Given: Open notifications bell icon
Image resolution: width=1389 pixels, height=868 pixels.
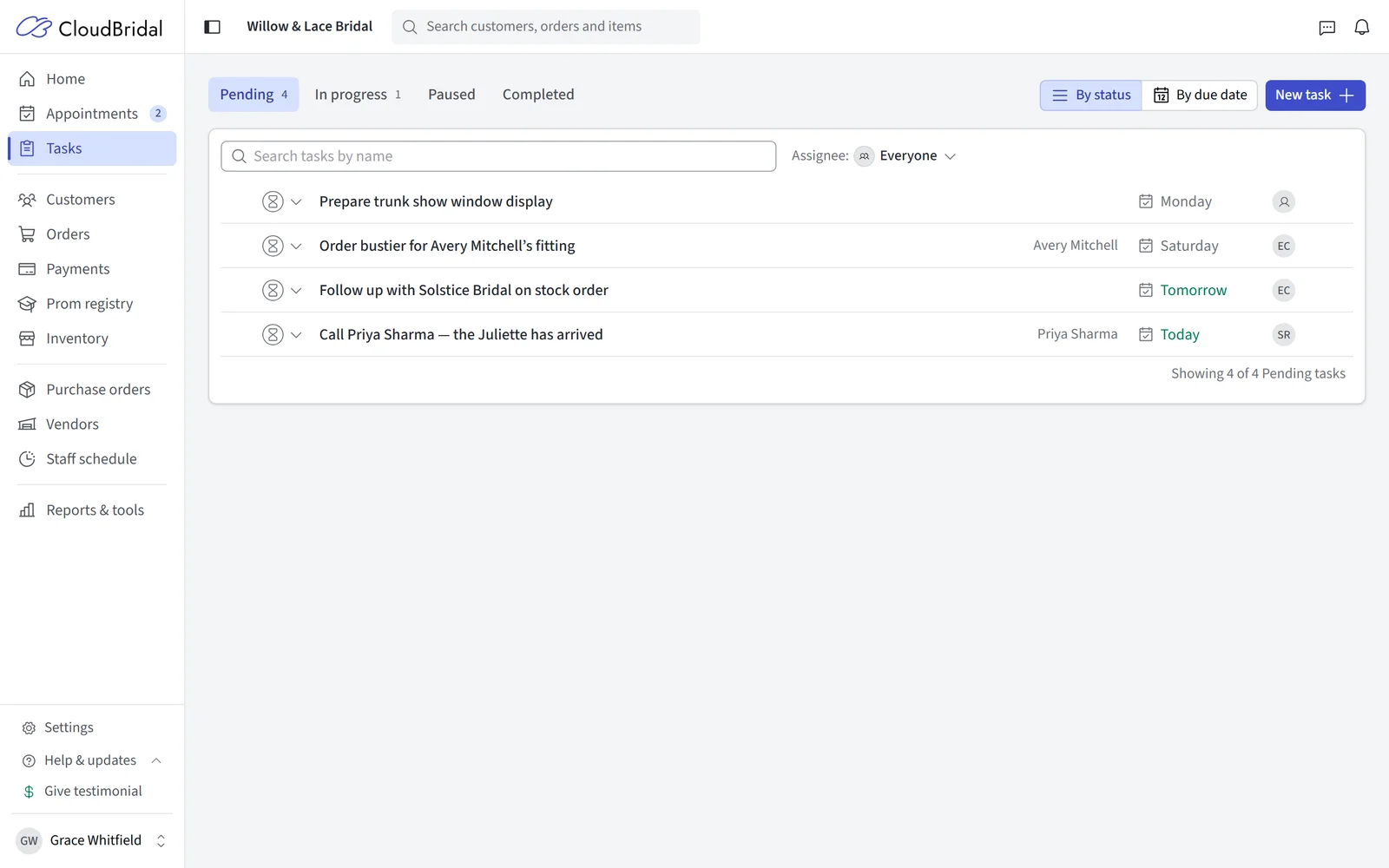Looking at the screenshot, I should point(1361,28).
